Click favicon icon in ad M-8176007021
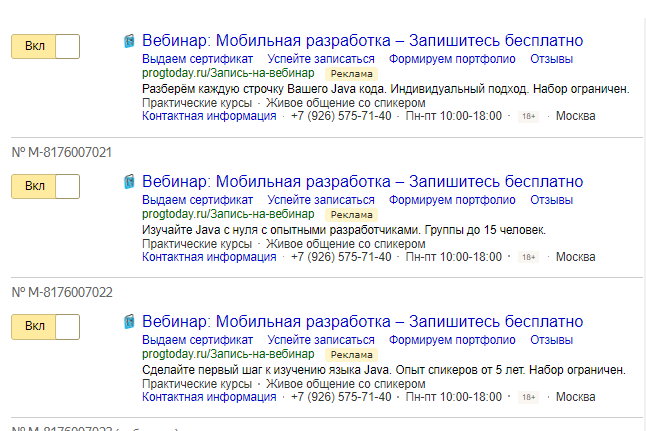This screenshot has width=646, height=431. pos(129,182)
